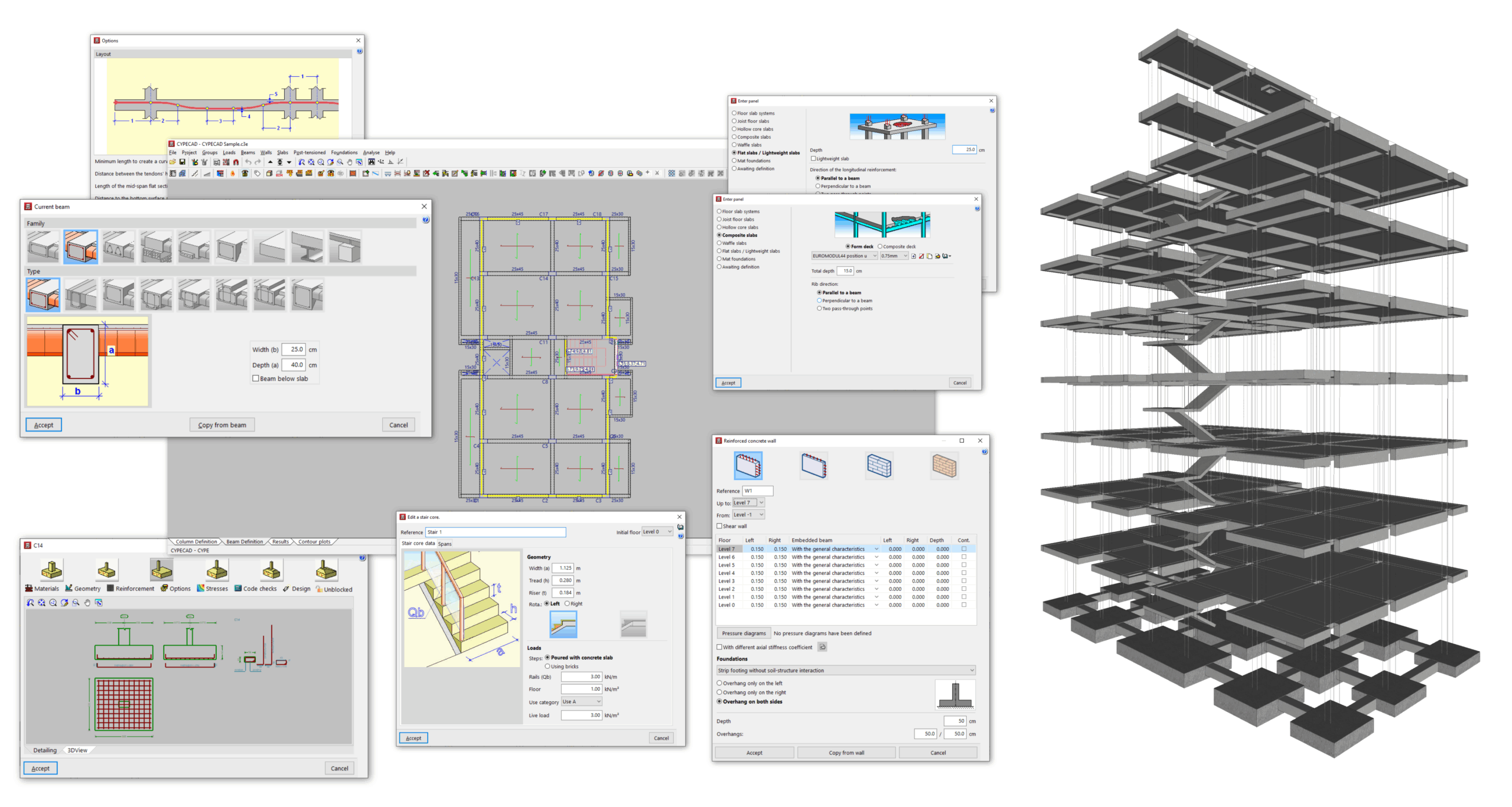This screenshot has height=807, width=1512.
Task: Check the Shear wall checkbox
Action: 719,526
